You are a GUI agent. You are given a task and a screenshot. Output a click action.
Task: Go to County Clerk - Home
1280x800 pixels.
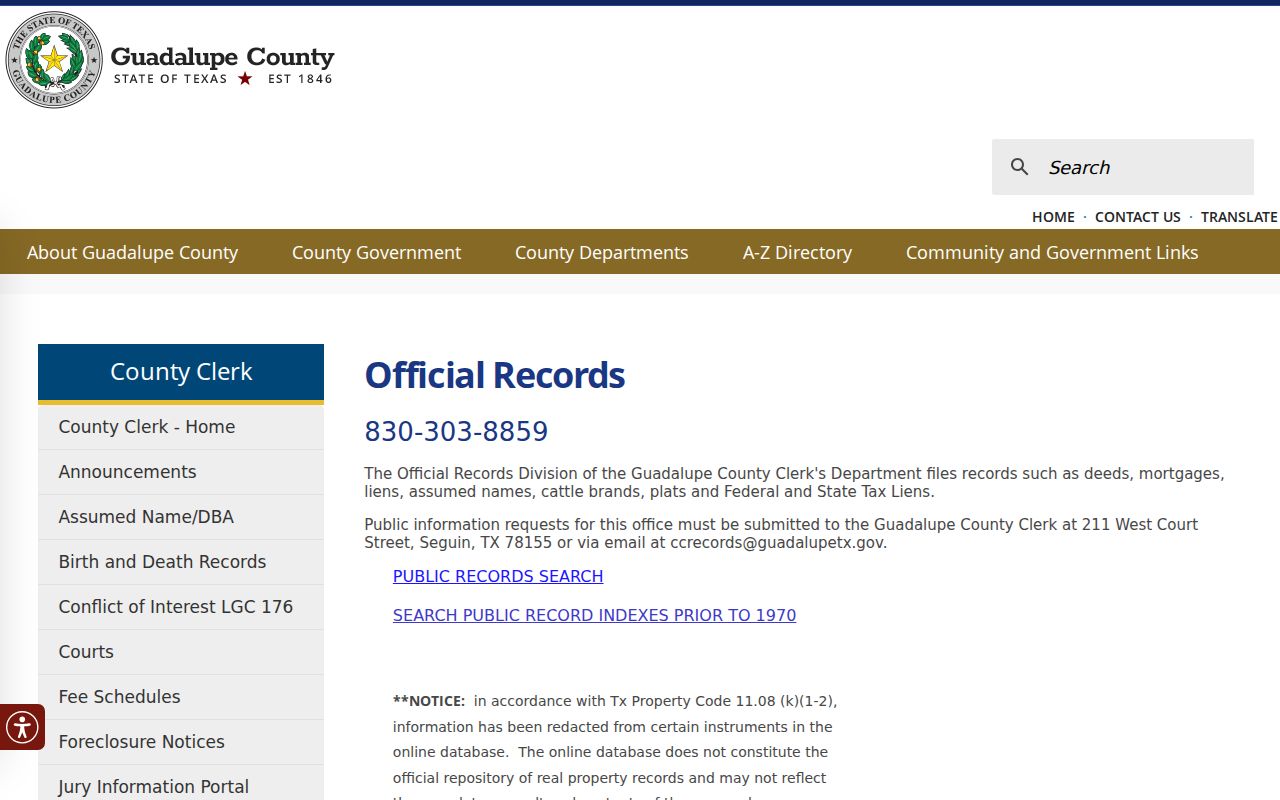coord(181,427)
